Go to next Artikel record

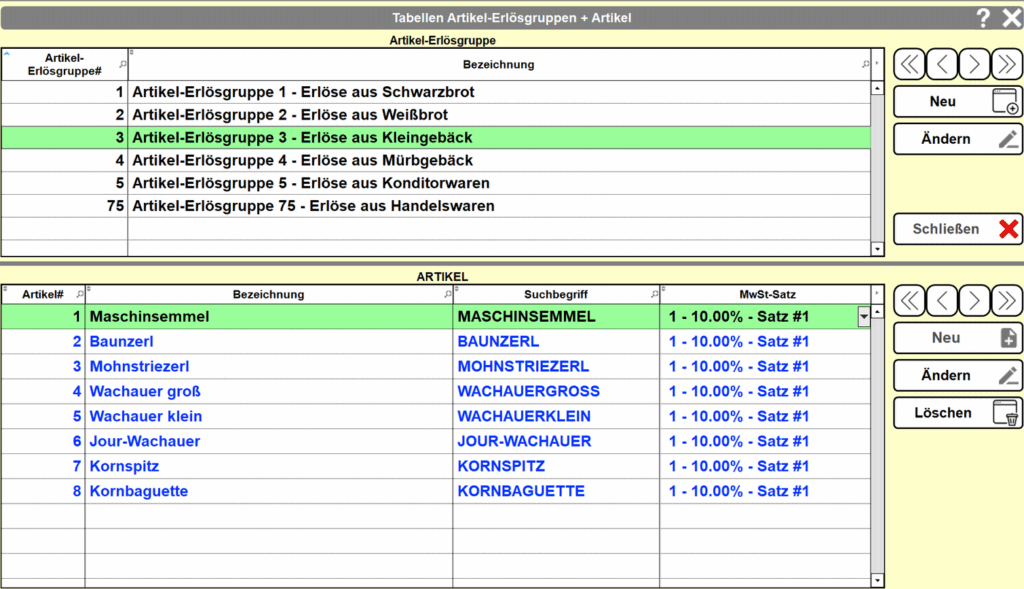(974, 300)
